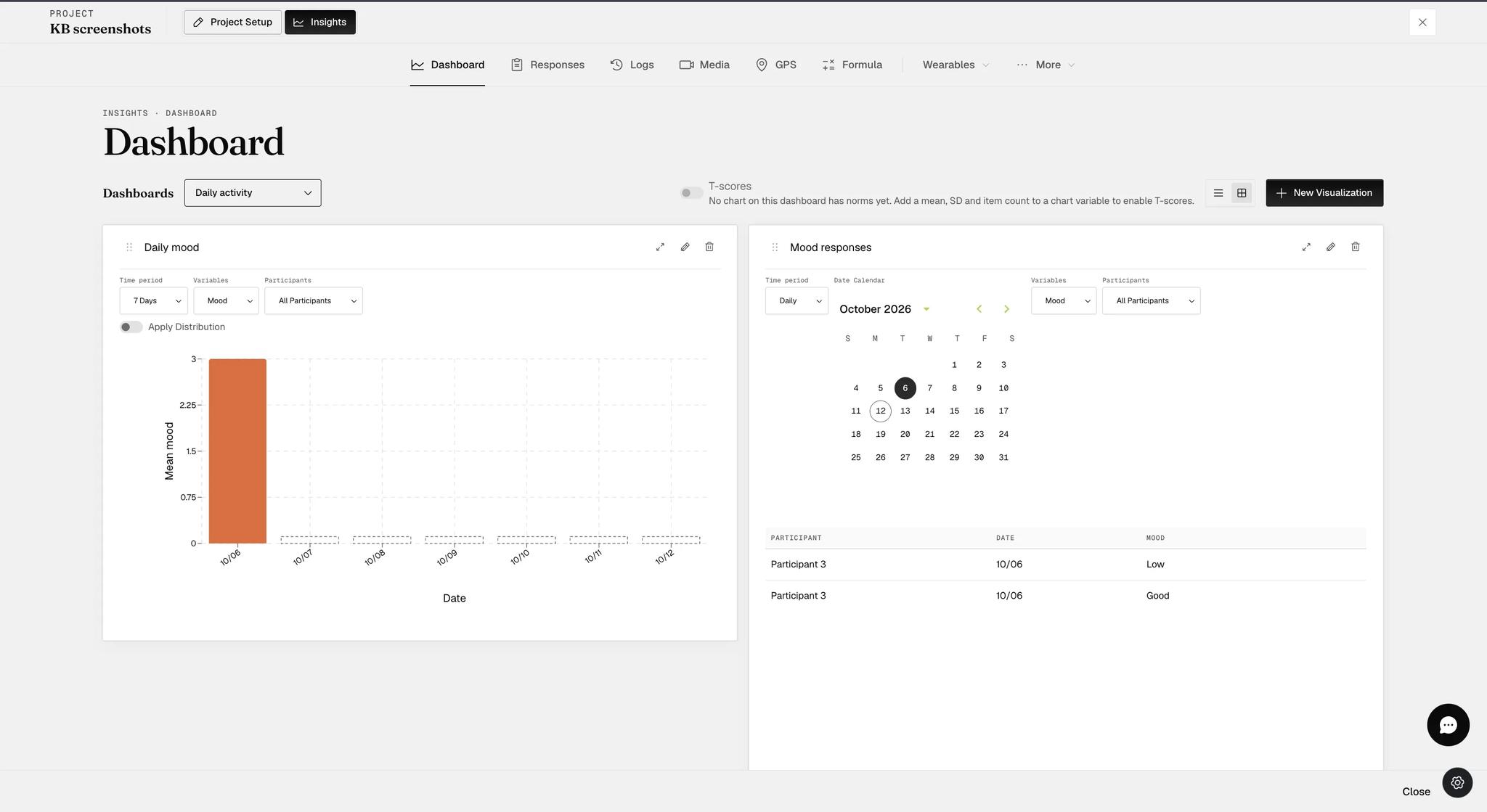This screenshot has height=812, width=1487.
Task: Click the Low mood table cell
Action: (1155, 565)
